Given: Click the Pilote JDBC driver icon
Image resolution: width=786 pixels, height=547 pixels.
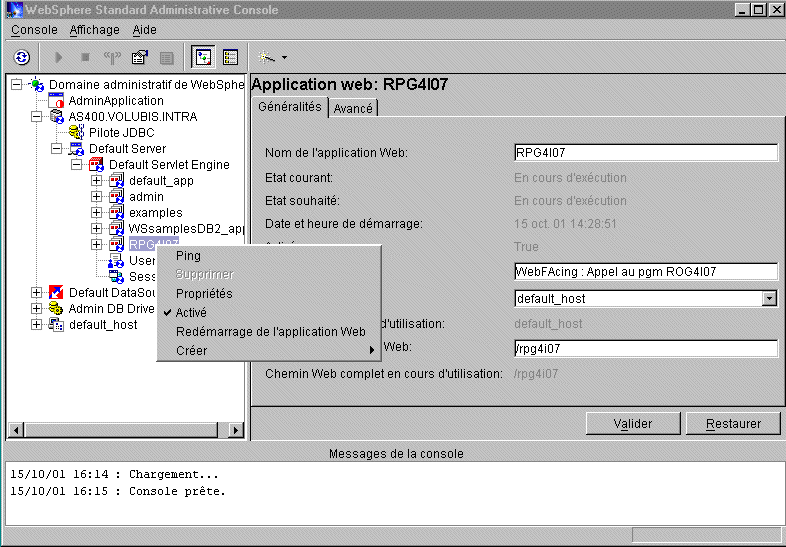Looking at the screenshot, I should [x=76, y=132].
